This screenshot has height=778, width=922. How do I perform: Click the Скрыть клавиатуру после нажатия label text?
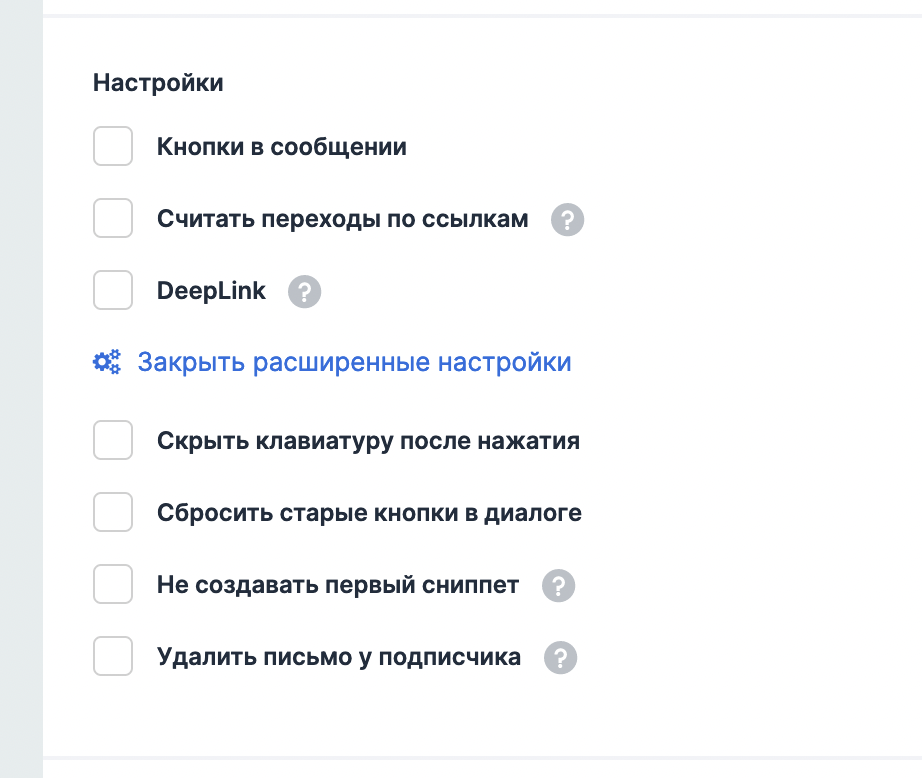(x=368, y=441)
